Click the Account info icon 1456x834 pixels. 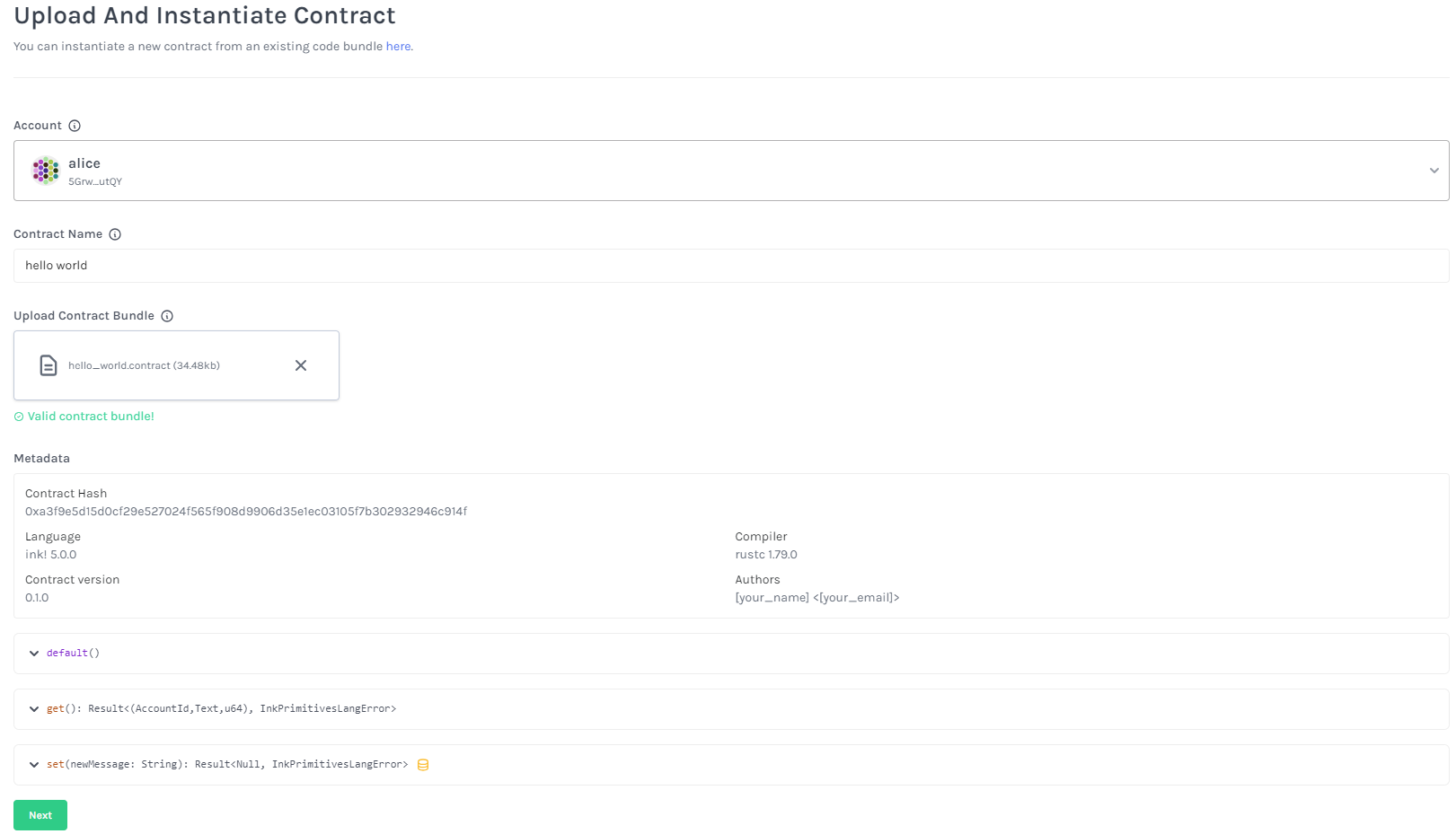(75, 126)
